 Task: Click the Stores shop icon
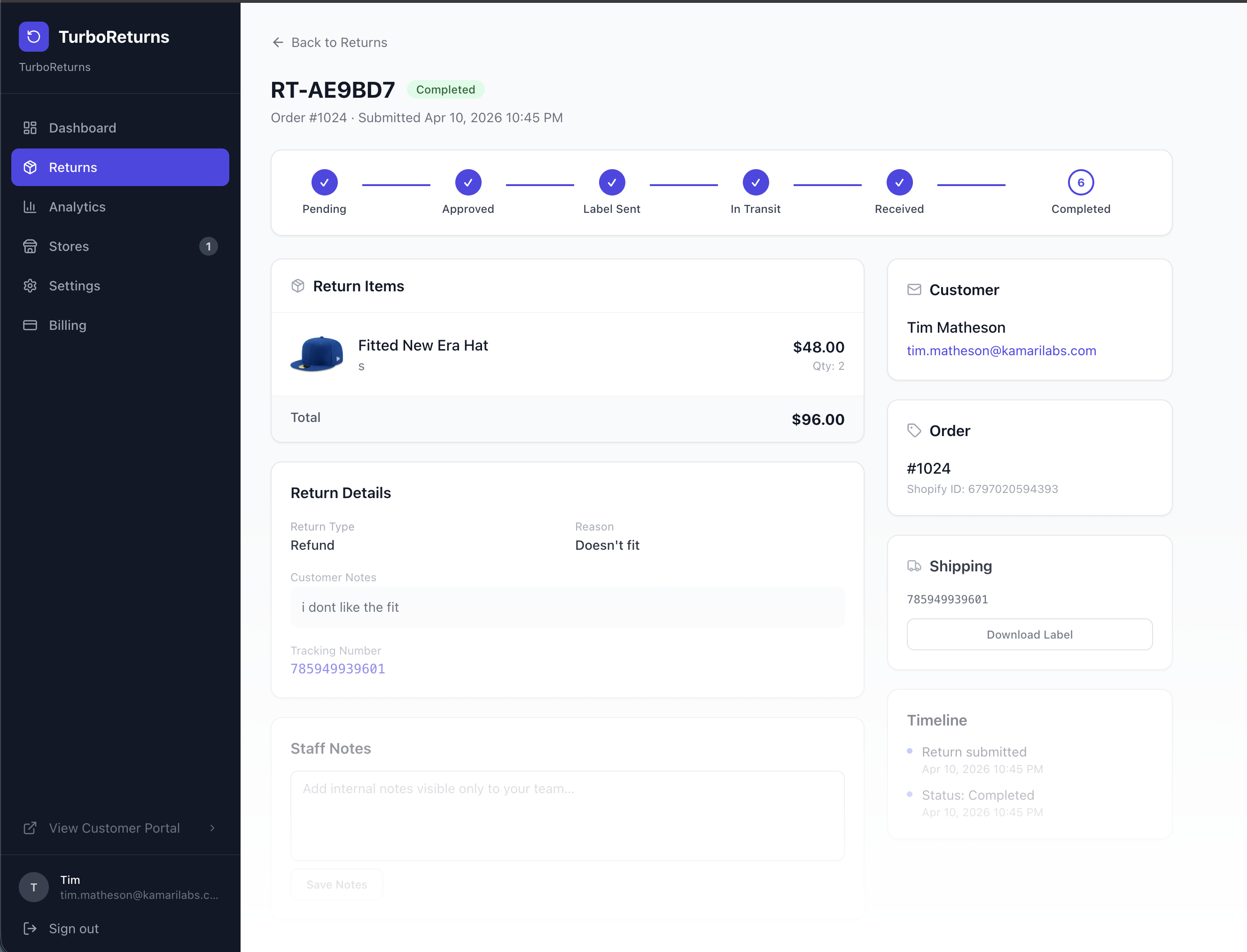[30, 247]
